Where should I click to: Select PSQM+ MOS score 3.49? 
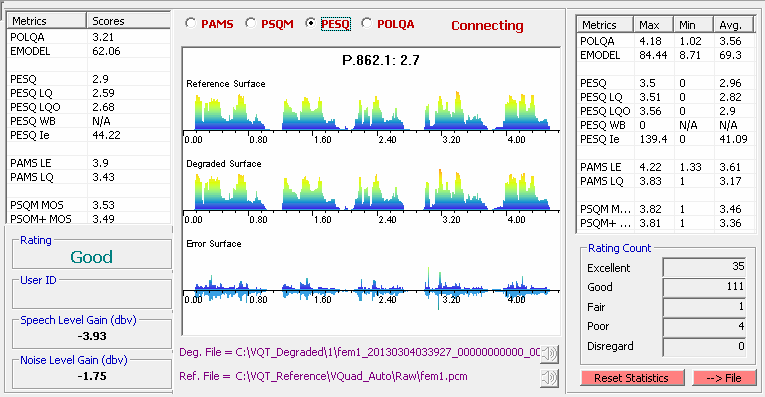pyautogui.click(x=103, y=219)
